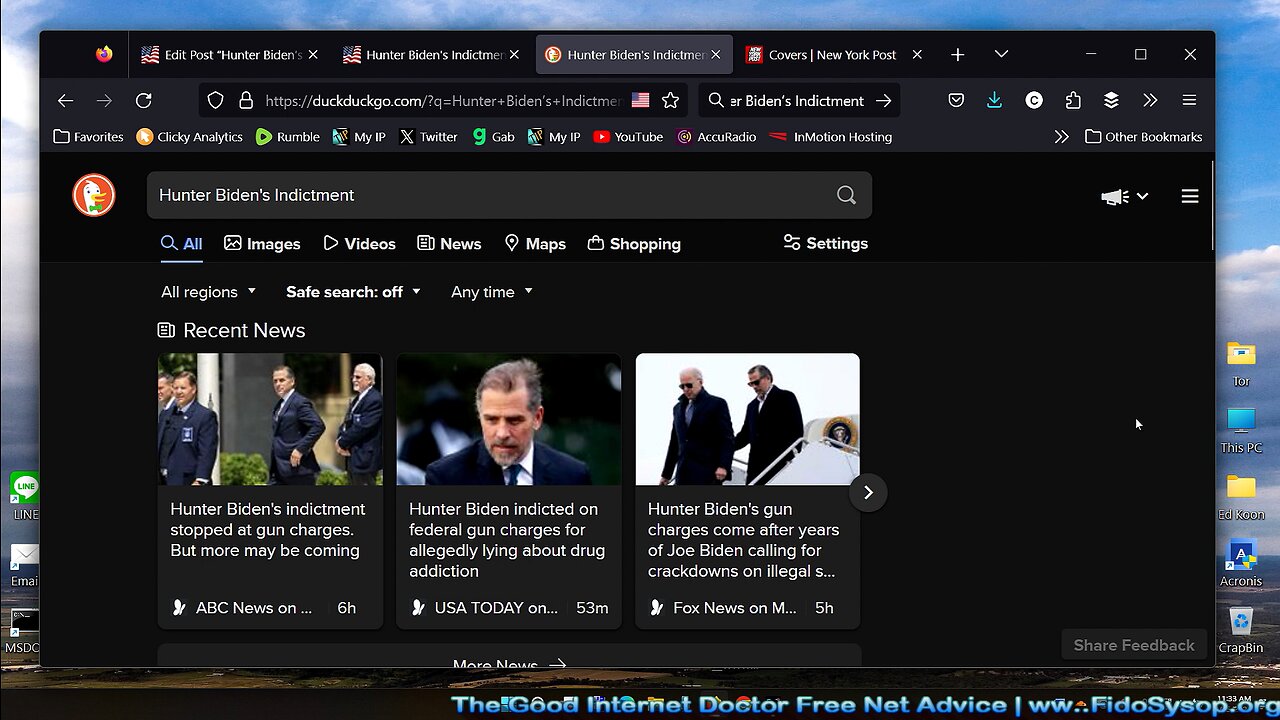Submit browser search bar with arrow
Viewport: 1280px width, 720px height.
coord(883,100)
